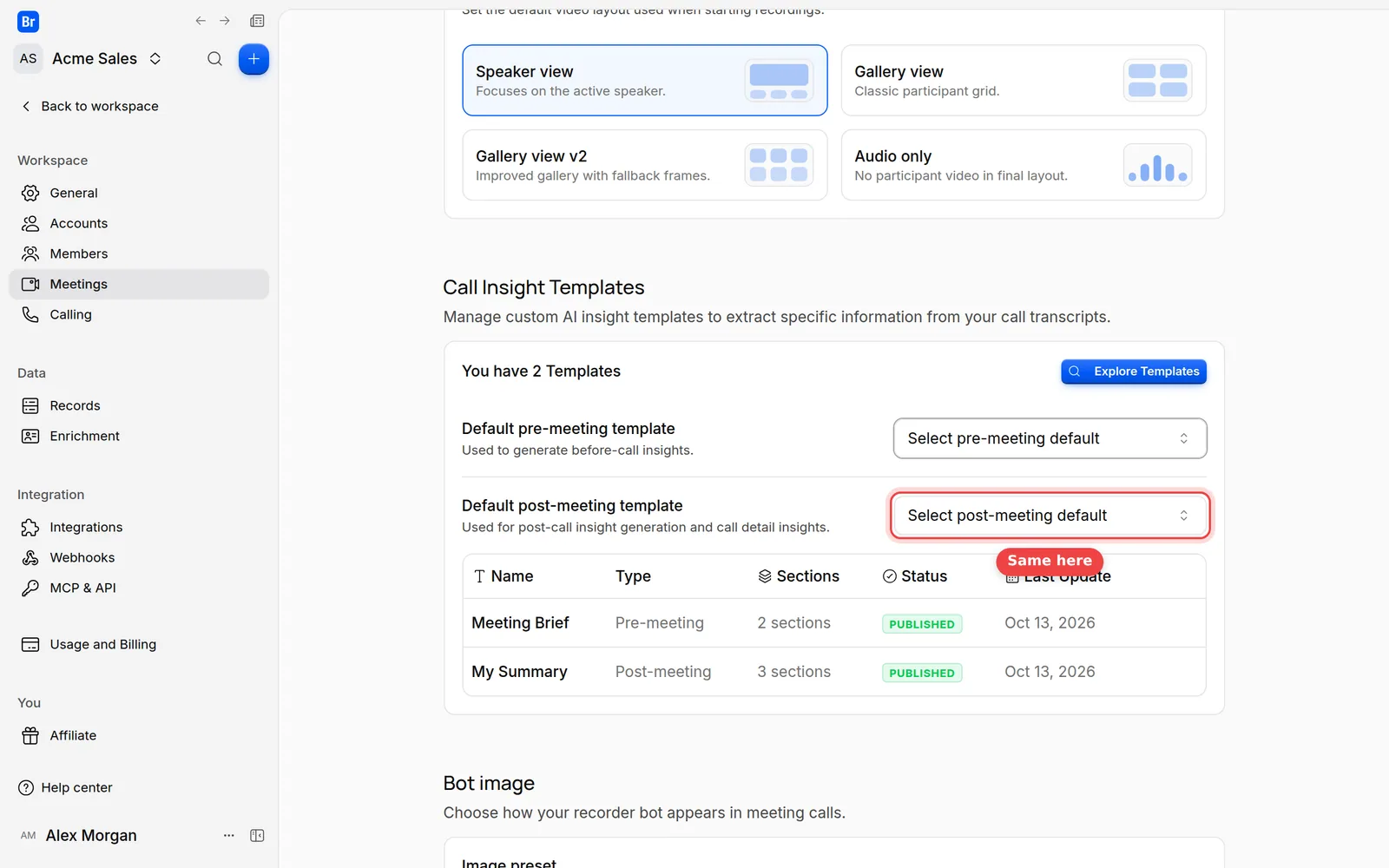Click the Records icon in Data section
This screenshot has width=1389, height=868.
[x=30, y=405]
